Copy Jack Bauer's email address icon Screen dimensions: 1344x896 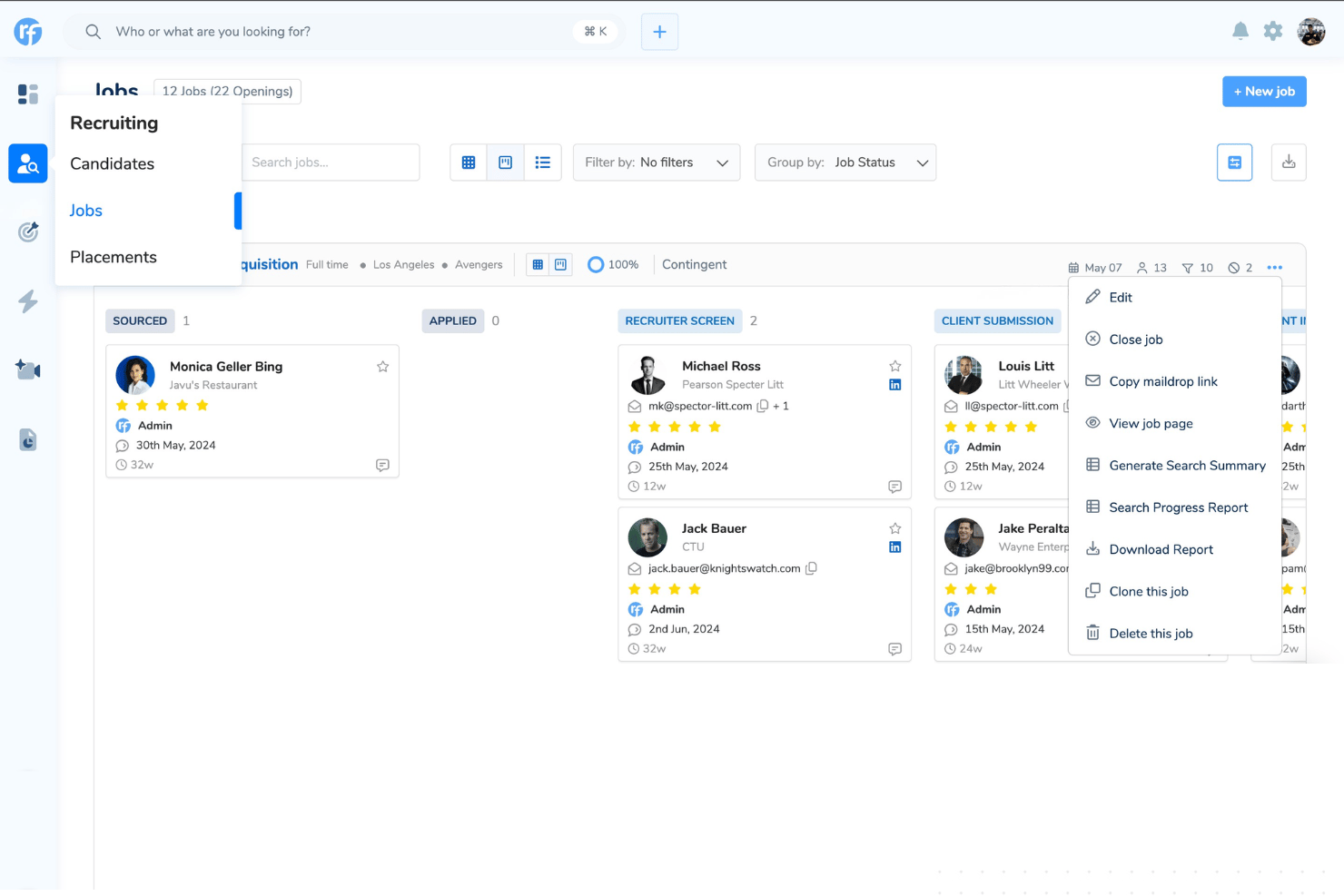point(811,568)
